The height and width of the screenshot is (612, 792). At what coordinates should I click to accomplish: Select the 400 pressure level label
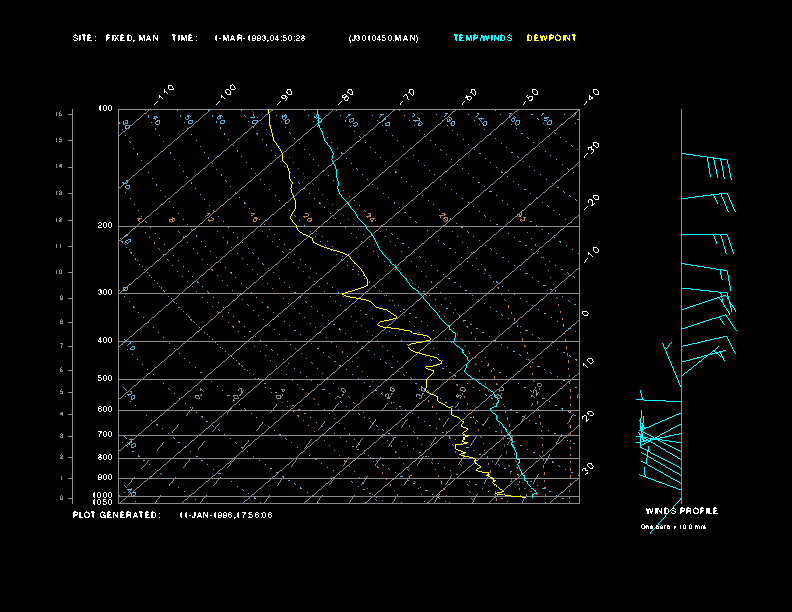(105, 341)
